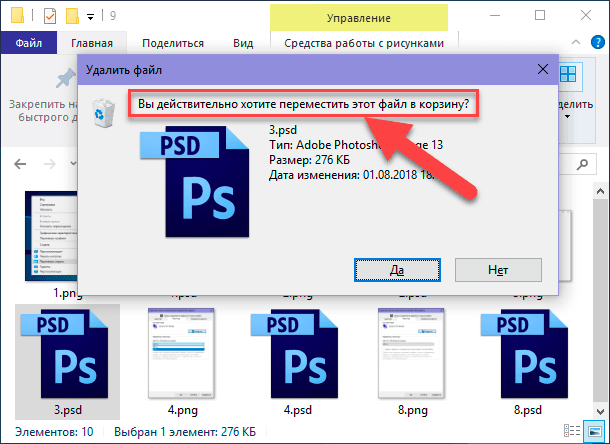This screenshot has width=610, height=444.
Task: Click the large PSD icon in the dialog
Action: click(x=195, y=181)
